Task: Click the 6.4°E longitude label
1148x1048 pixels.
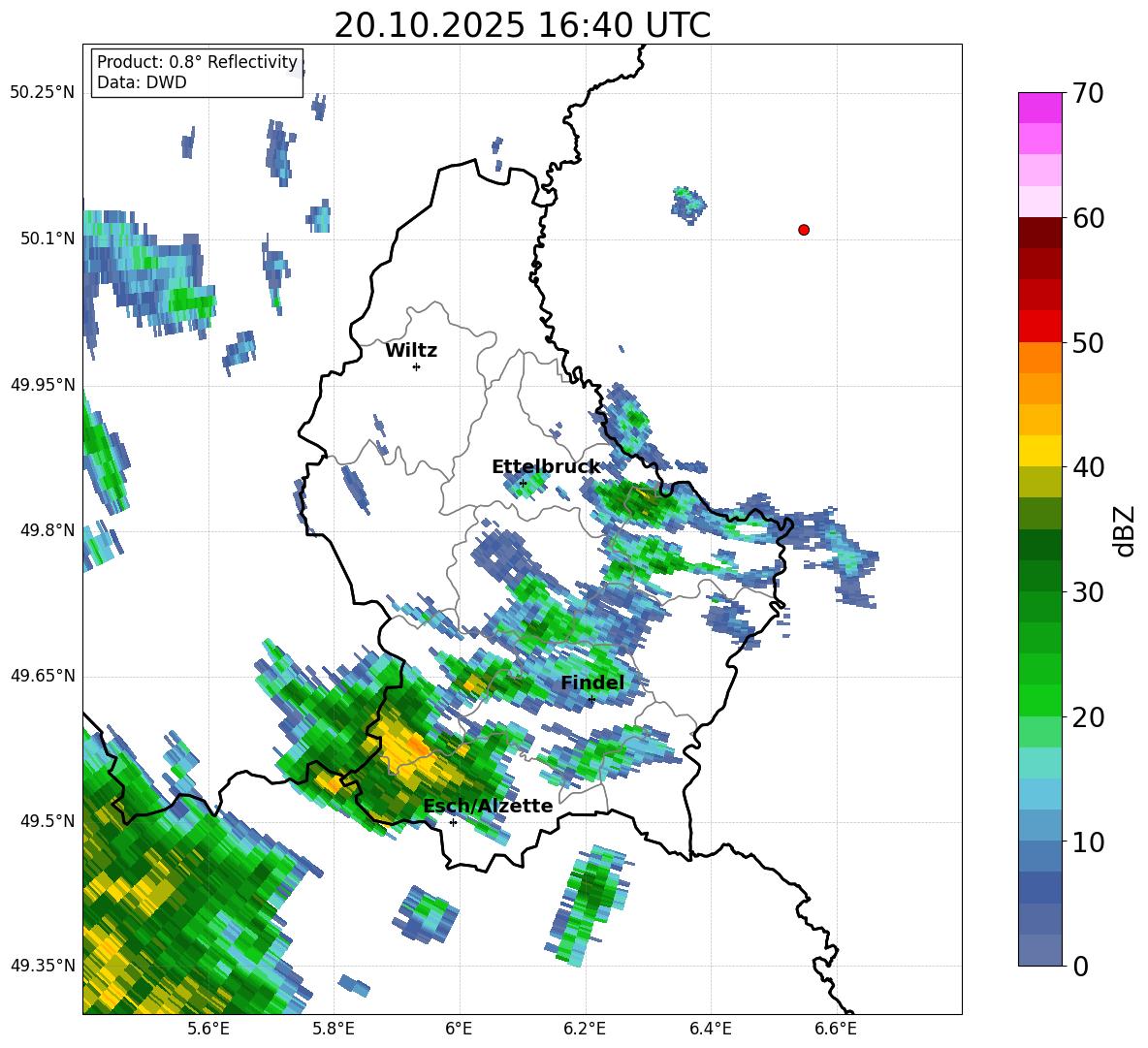Action: [x=710, y=1029]
